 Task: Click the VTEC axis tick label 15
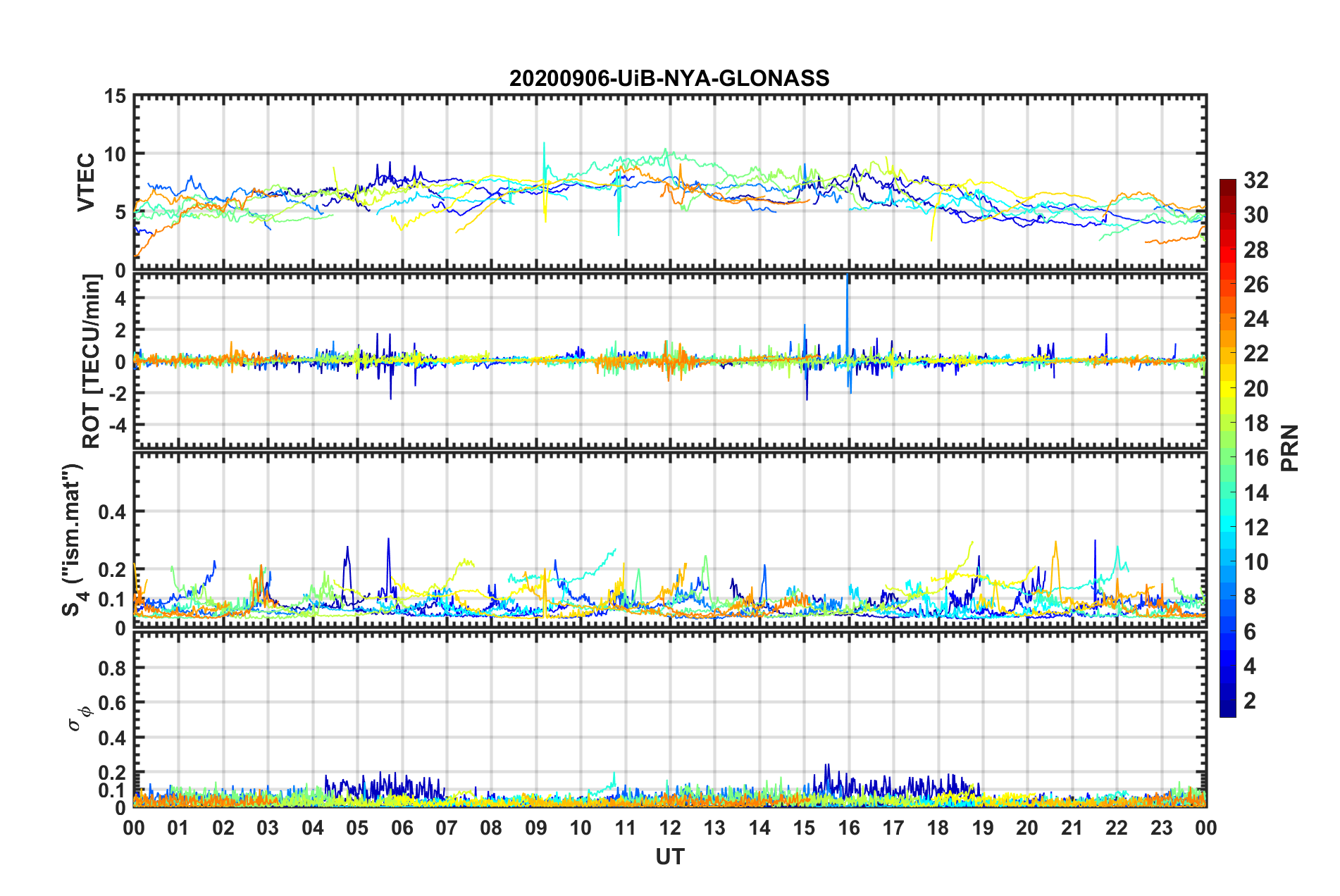coord(115,96)
